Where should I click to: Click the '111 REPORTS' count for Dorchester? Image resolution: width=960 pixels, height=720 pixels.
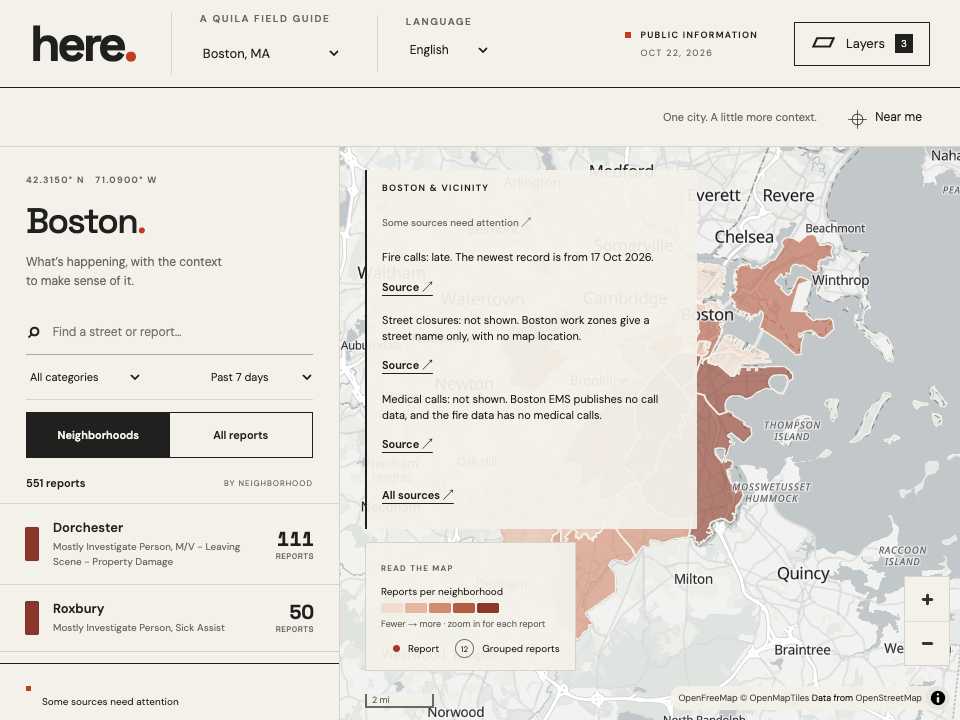294,544
